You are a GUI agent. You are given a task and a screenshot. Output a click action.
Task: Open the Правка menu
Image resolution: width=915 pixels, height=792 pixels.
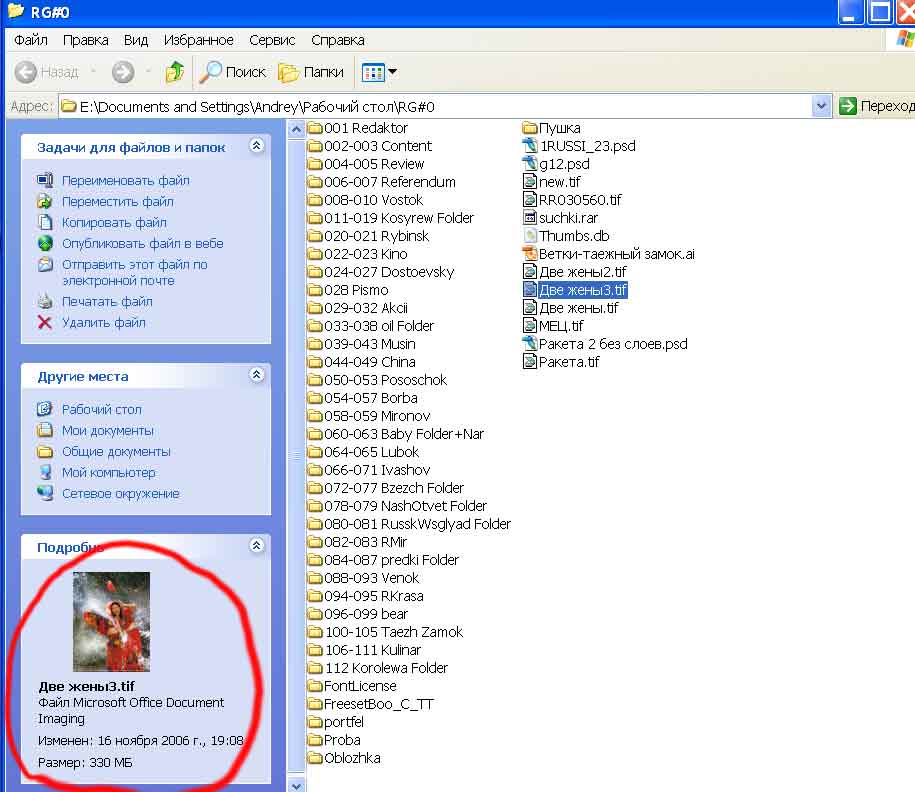tap(86, 40)
